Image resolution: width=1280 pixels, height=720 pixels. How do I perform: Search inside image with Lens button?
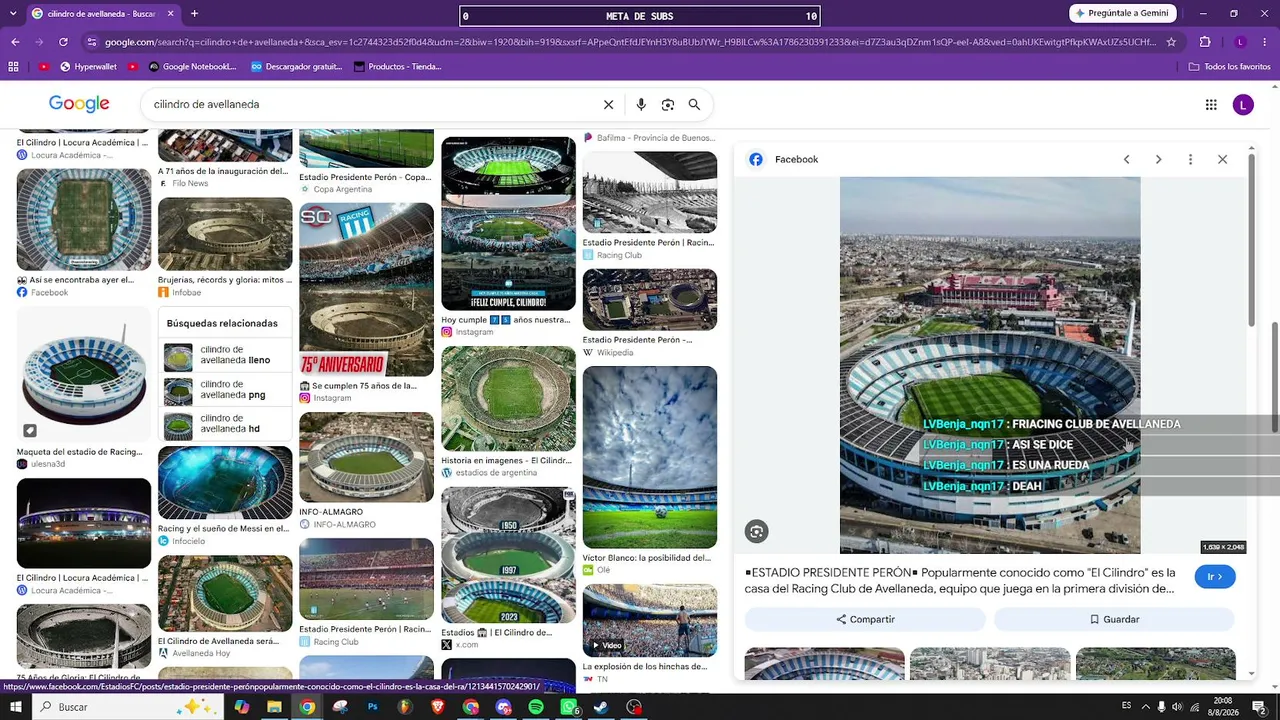pyautogui.click(x=757, y=532)
